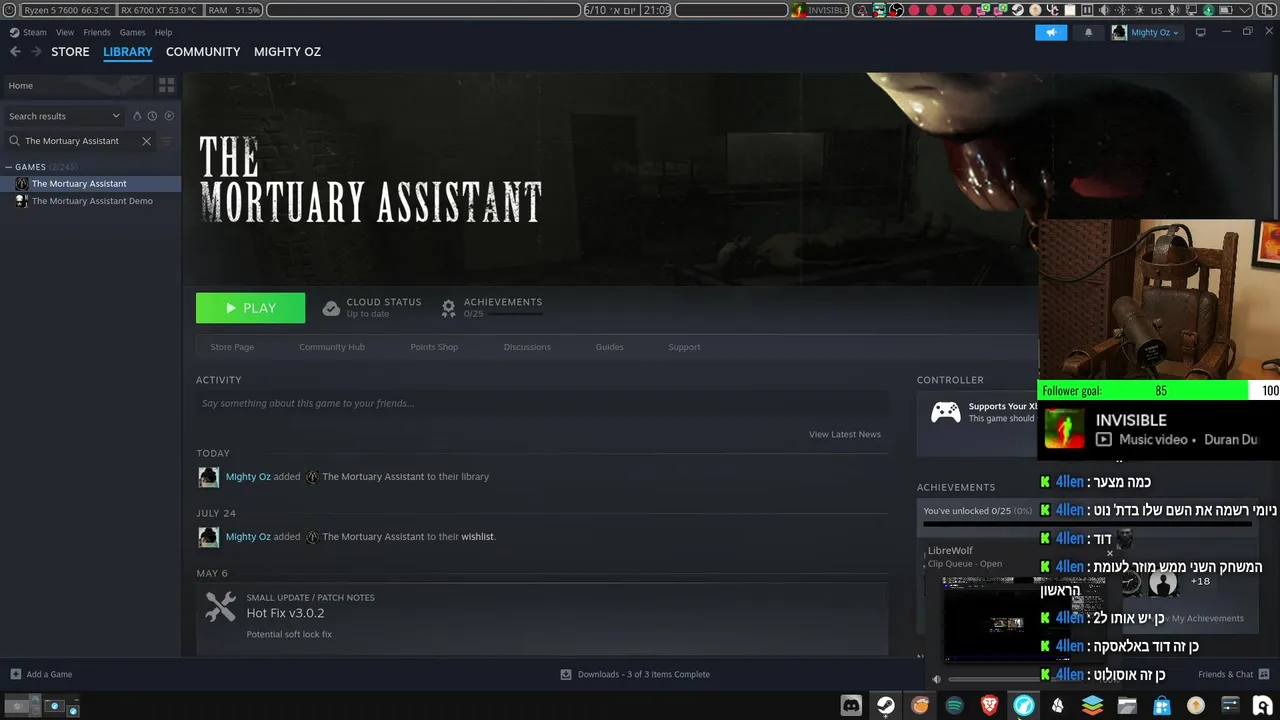Open the Community Hub link
This screenshot has width=1280, height=720.
point(332,347)
